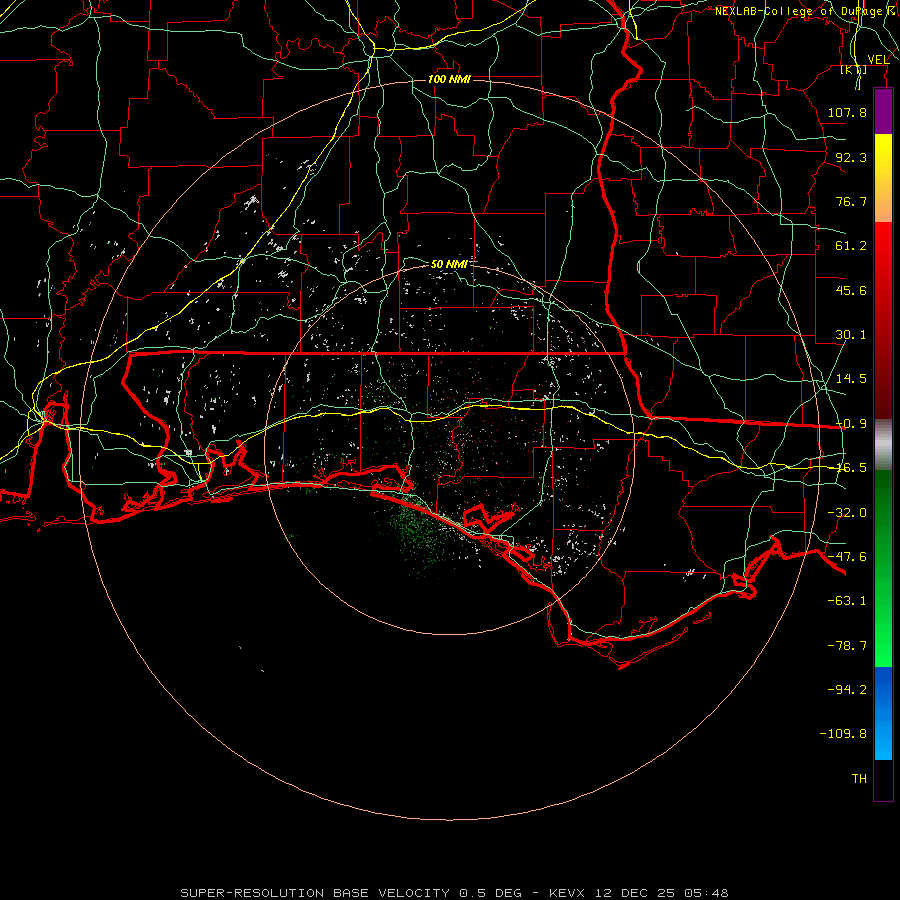Click the blue segment of the color bar
The height and width of the screenshot is (900, 900).
pos(883,713)
